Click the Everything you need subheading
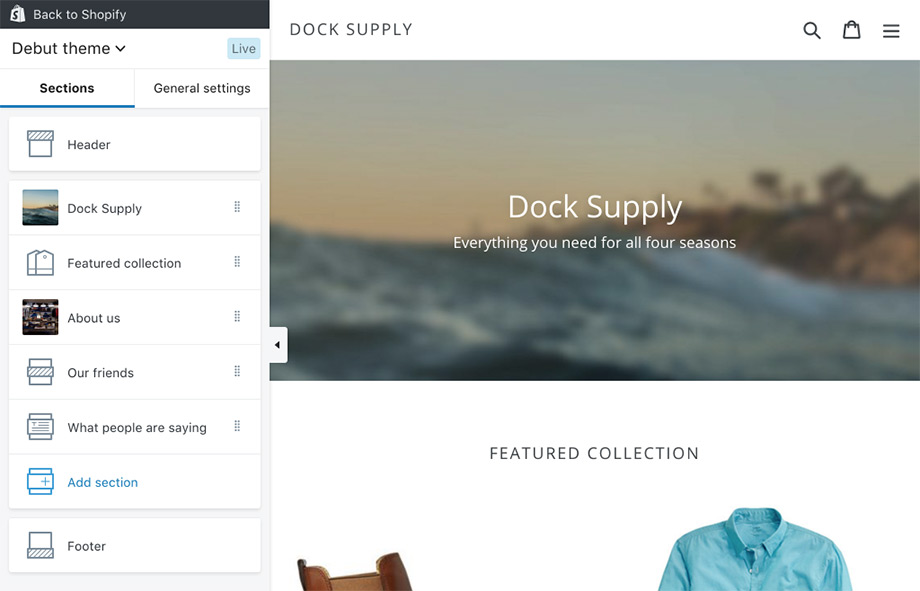This screenshot has width=920, height=591. coord(594,243)
